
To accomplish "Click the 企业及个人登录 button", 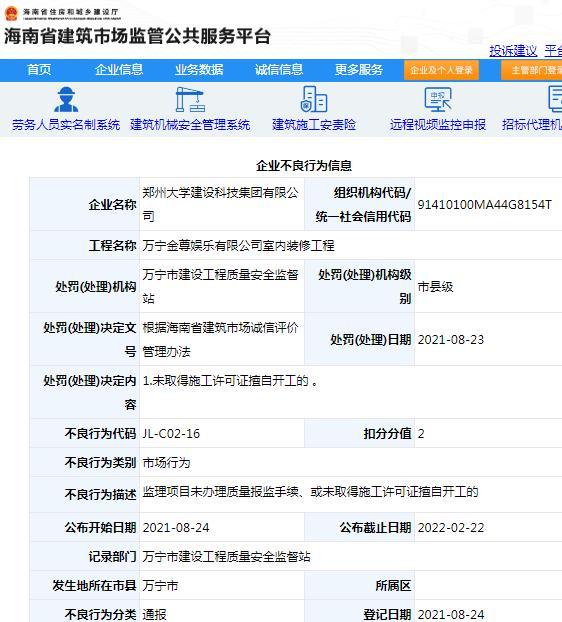I will click(441, 70).
